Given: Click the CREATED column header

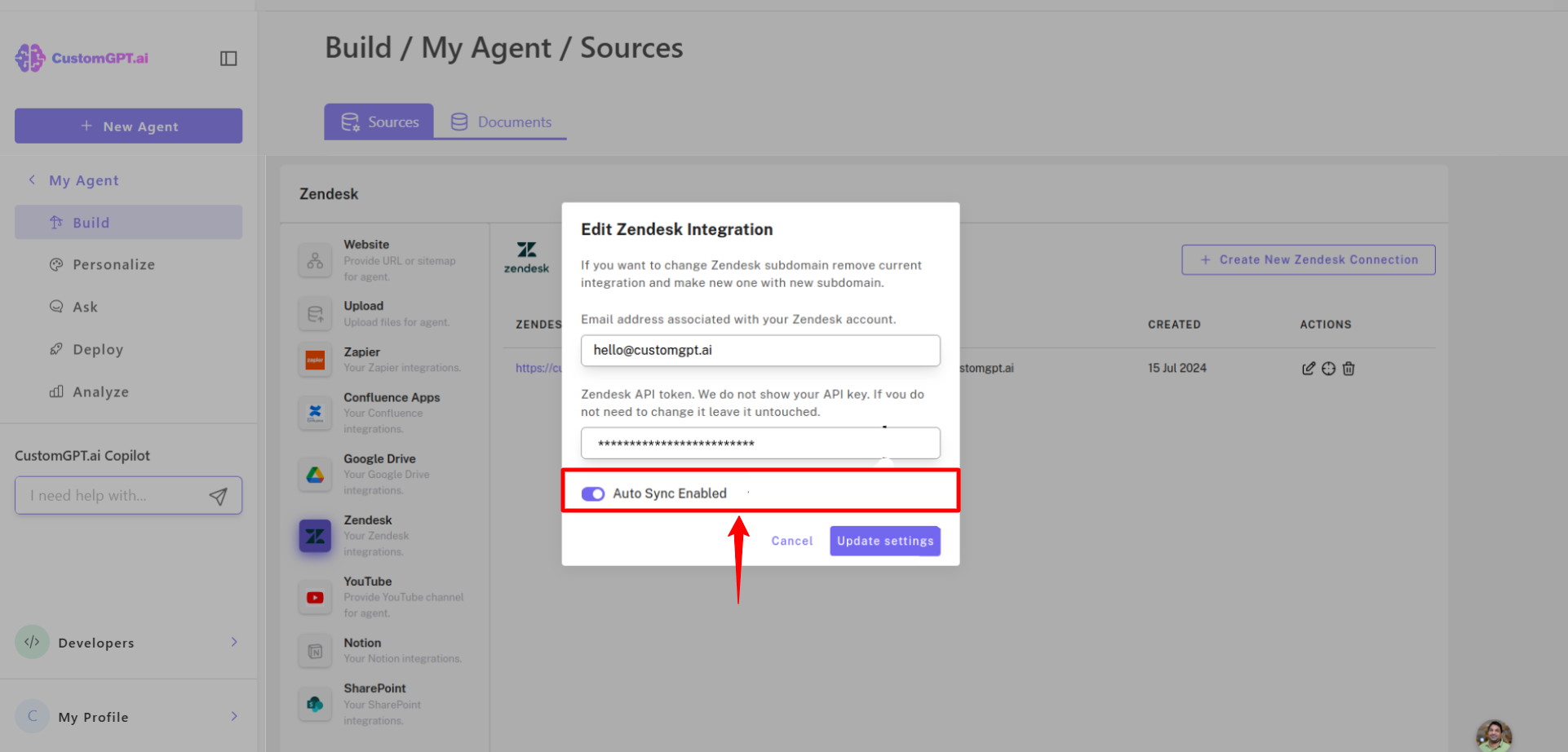Looking at the screenshot, I should (1174, 325).
